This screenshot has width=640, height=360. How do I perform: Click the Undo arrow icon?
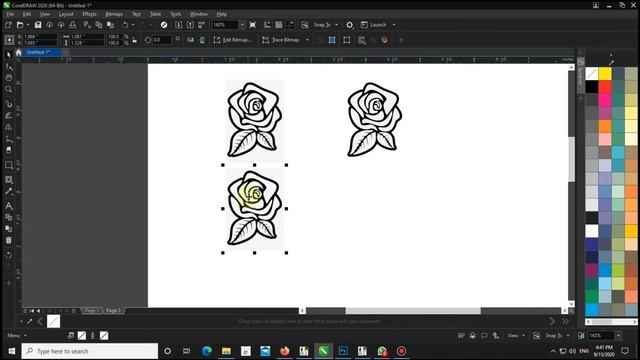click(125, 25)
